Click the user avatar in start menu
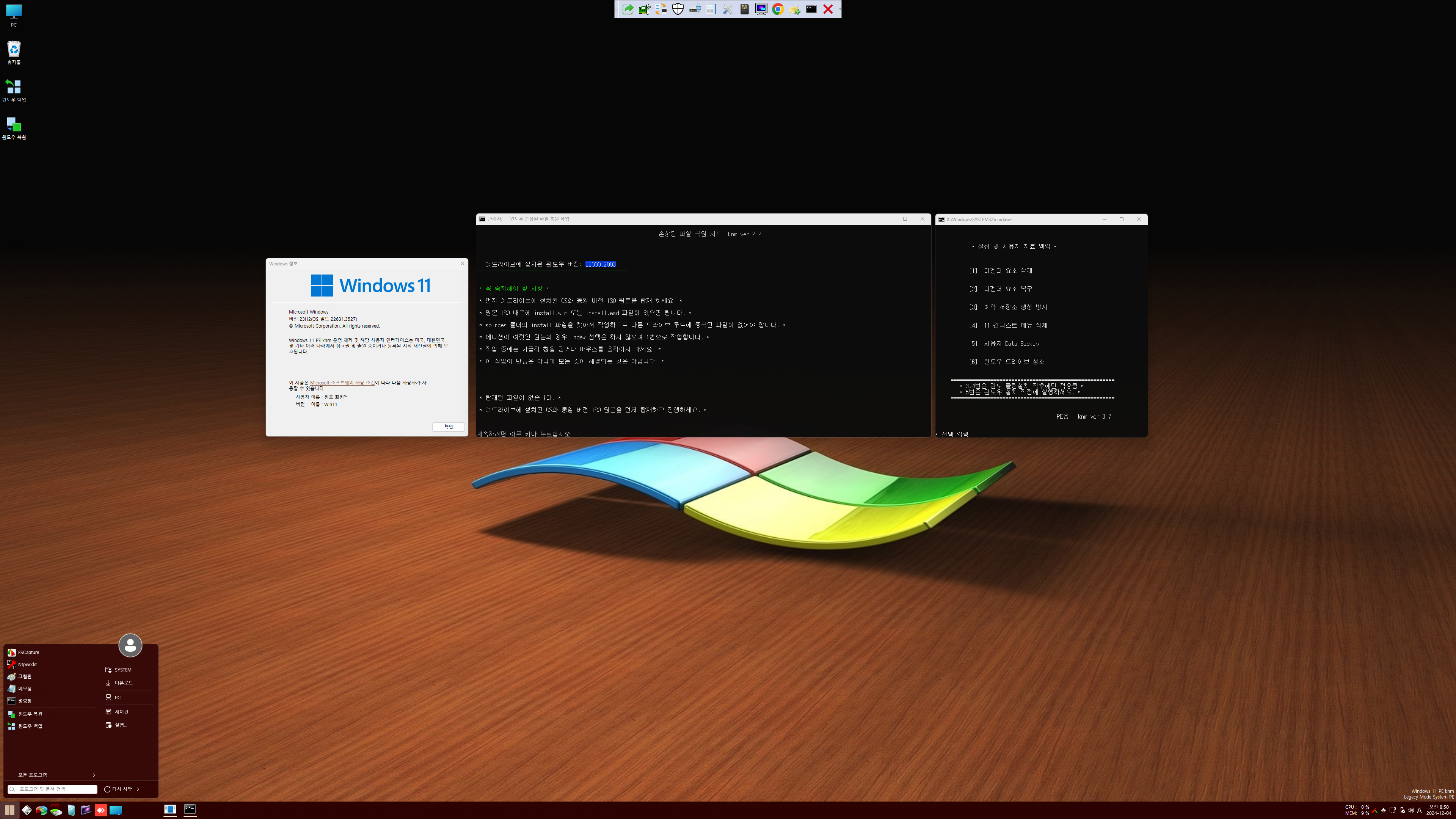1456x819 pixels. click(x=130, y=645)
